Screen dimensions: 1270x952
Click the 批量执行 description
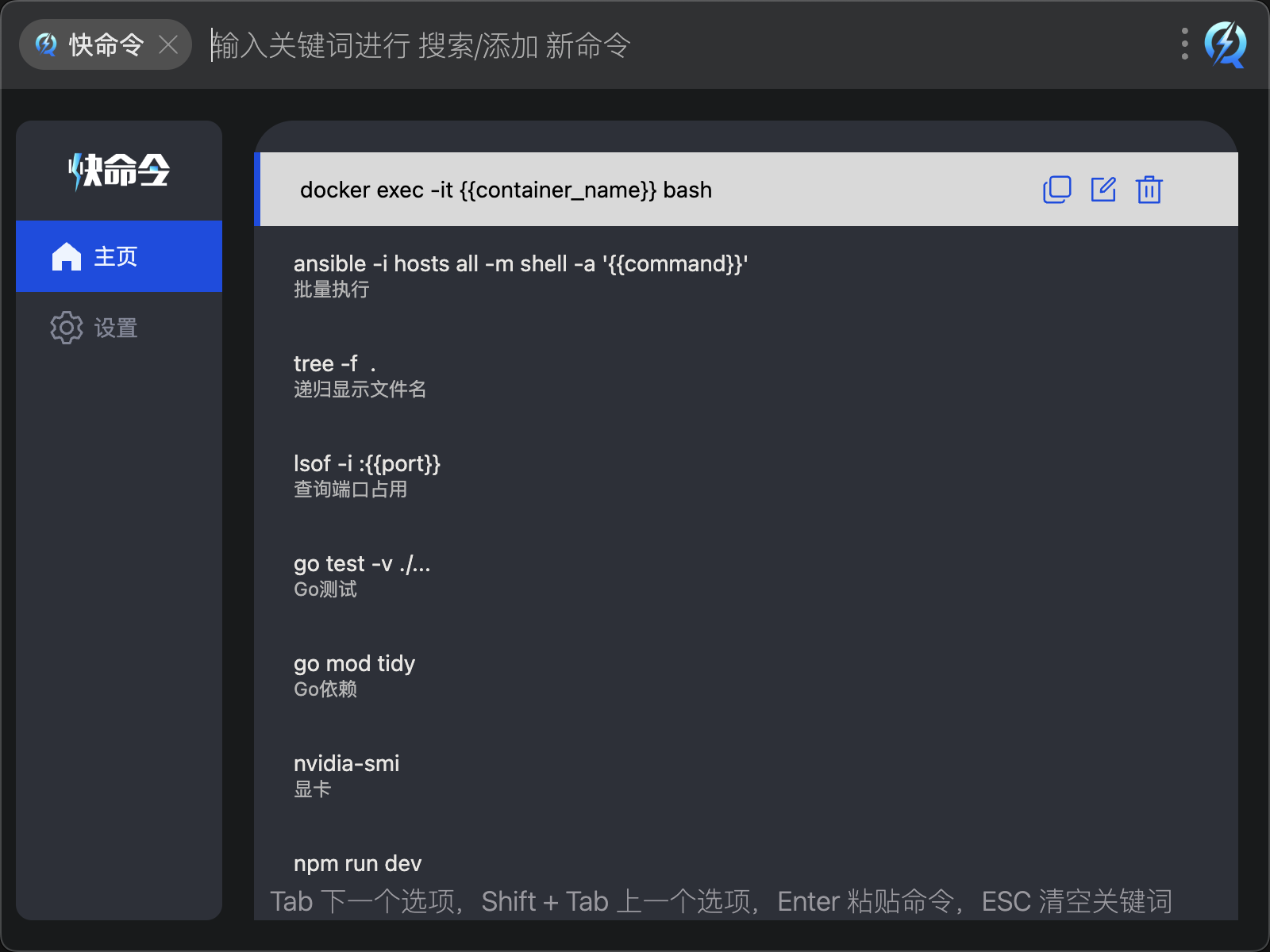click(332, 290)
